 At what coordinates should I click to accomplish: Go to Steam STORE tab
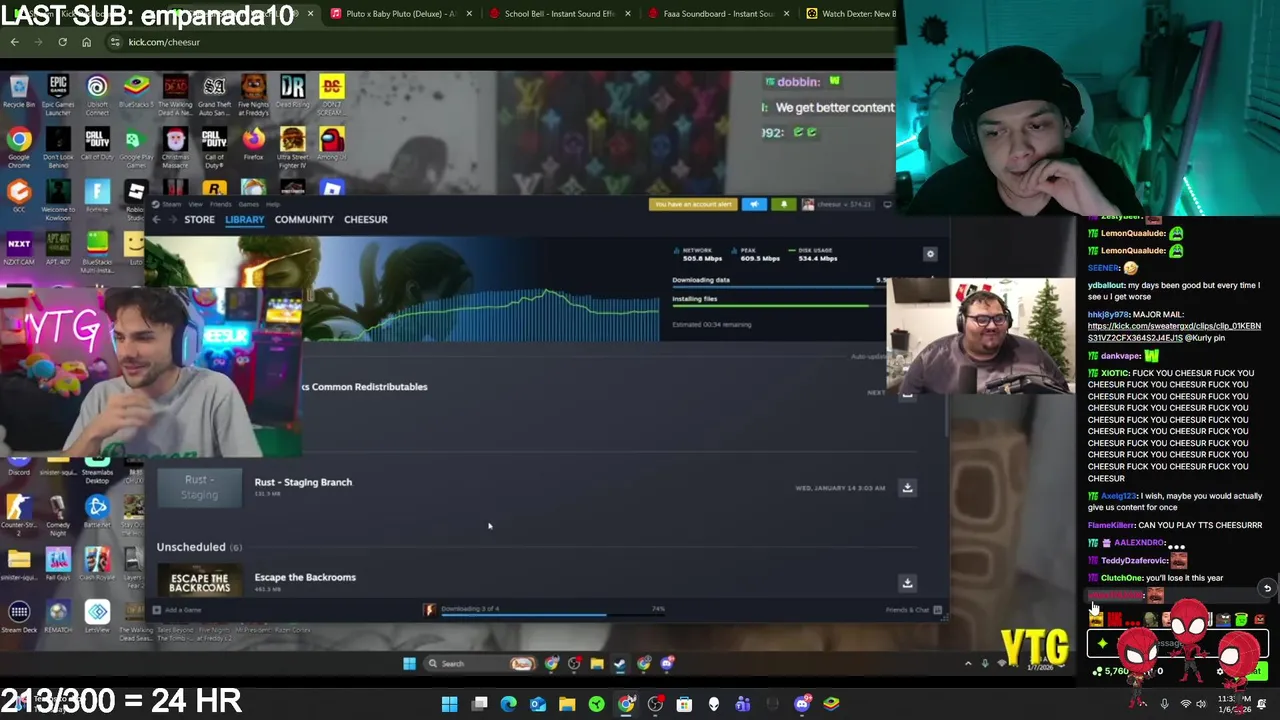(199, 219)
